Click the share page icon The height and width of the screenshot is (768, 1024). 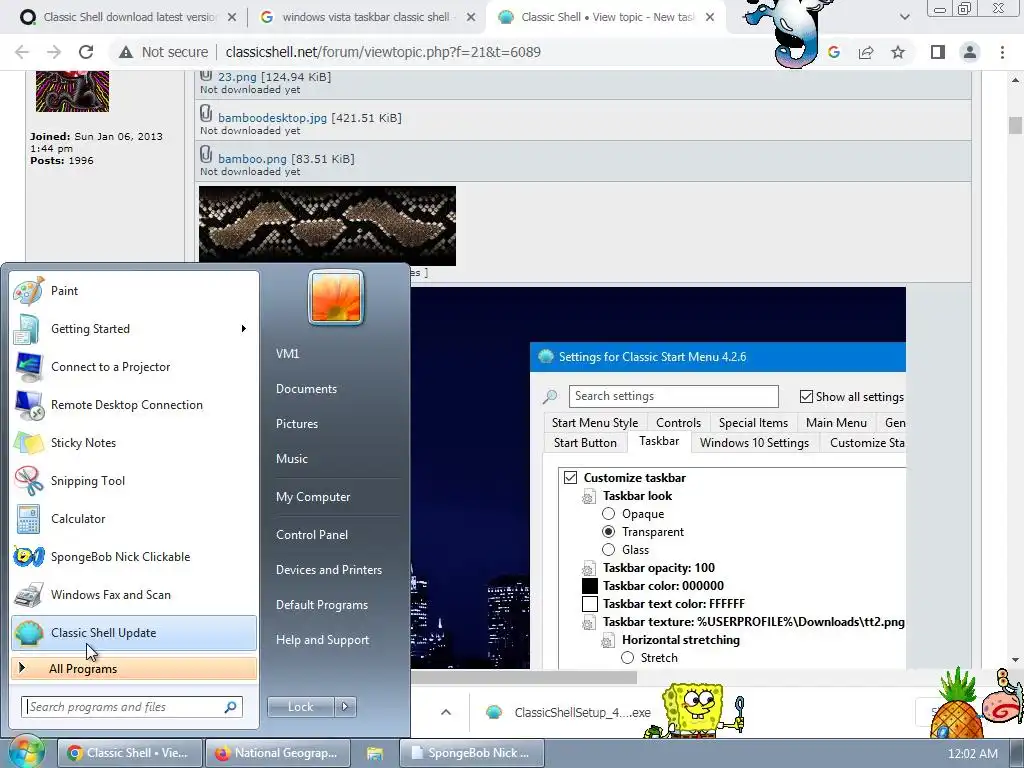[x=866, y=52]
